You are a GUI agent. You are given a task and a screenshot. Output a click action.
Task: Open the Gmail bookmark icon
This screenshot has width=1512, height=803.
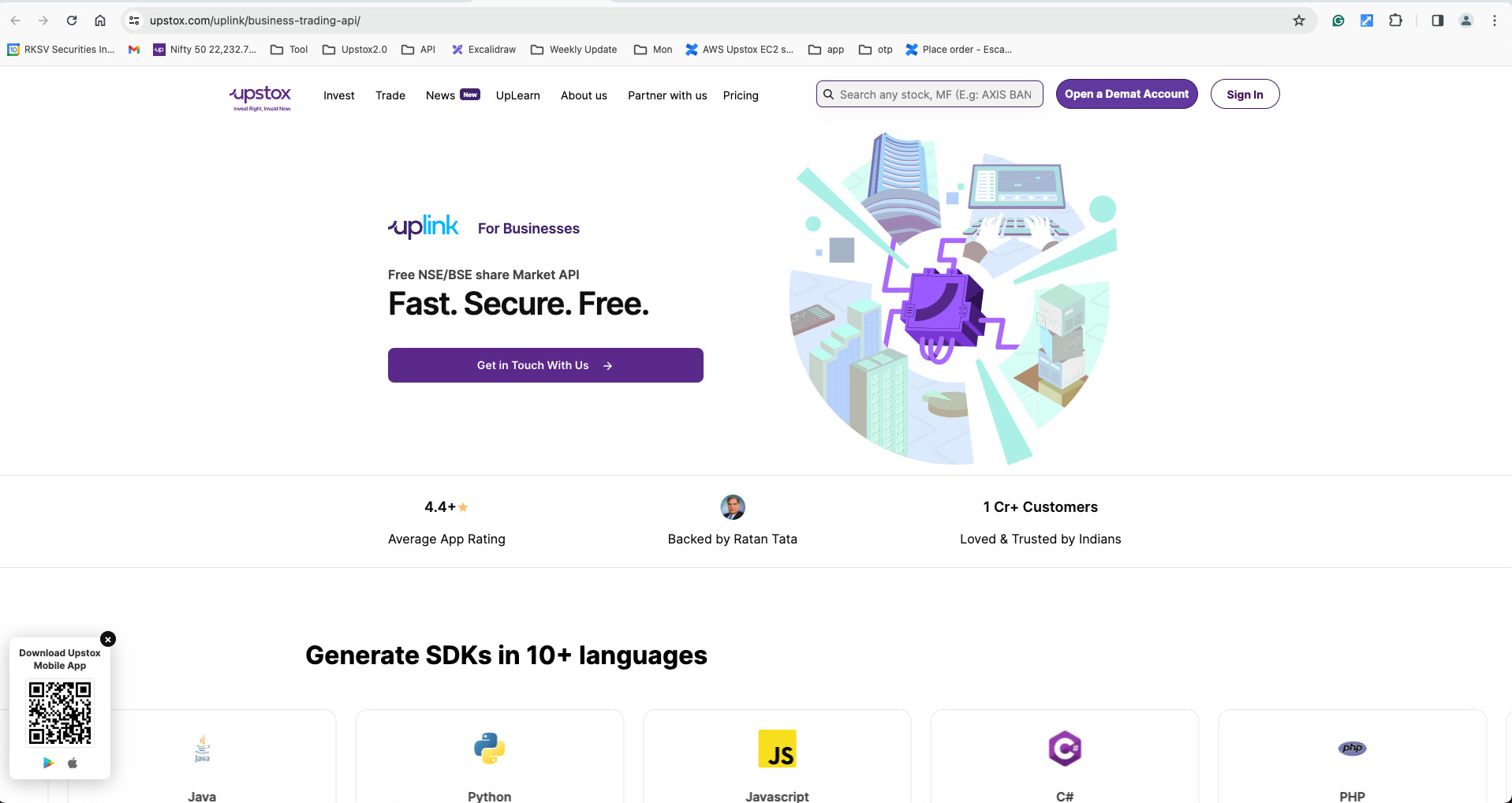point(134,50)
